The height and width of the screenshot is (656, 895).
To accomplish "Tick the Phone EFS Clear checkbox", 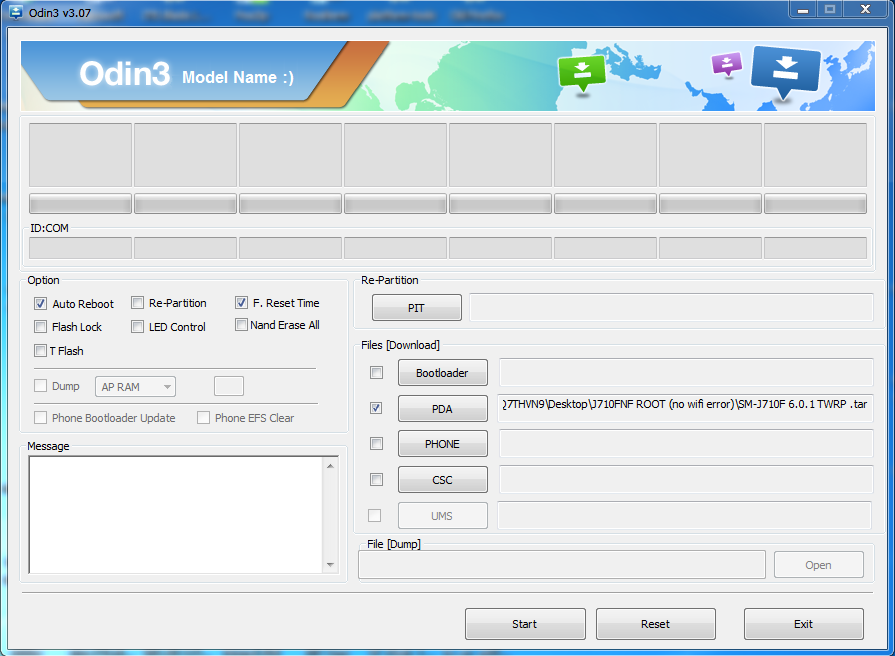I will [x=203, y=418].
